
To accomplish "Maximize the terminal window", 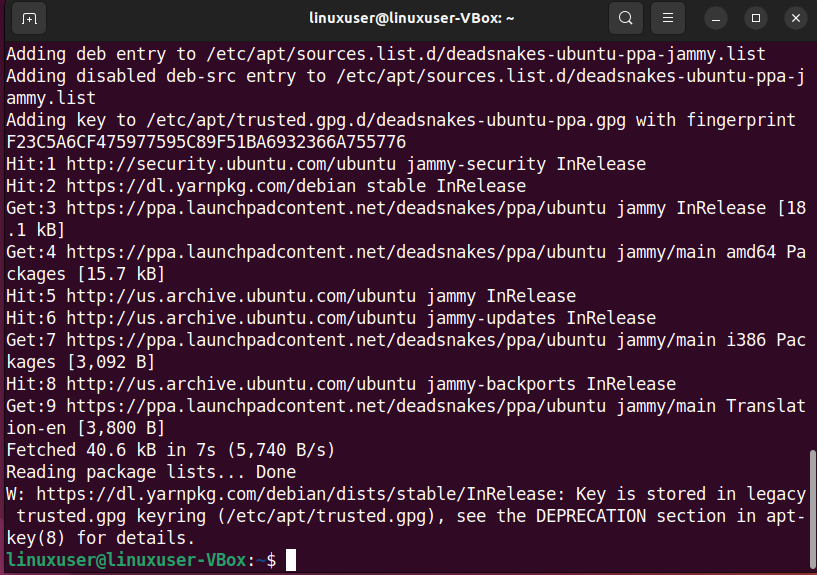I will (756, 18).
